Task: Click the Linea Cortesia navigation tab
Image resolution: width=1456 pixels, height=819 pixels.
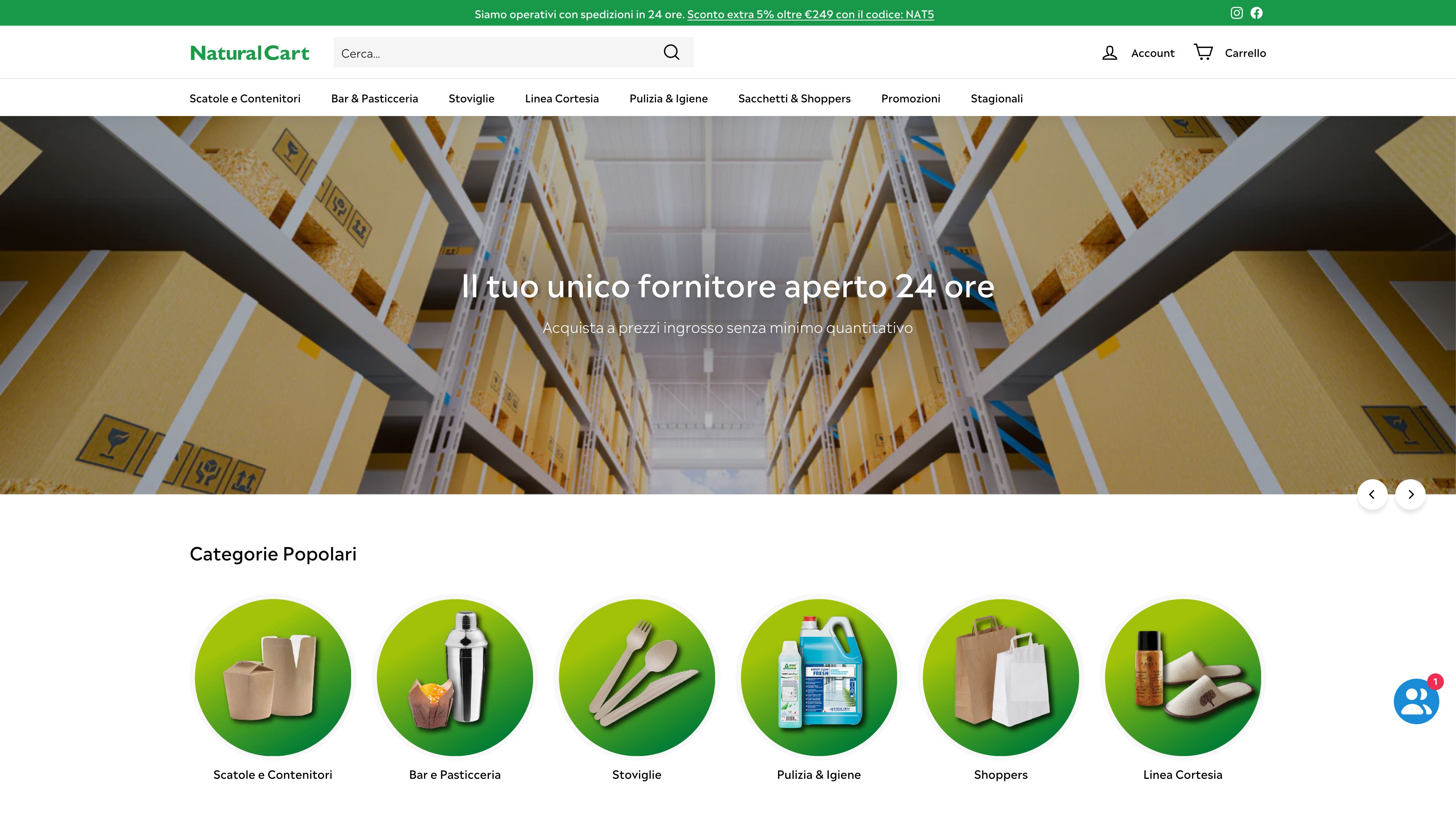Action: tap(562, 97)
